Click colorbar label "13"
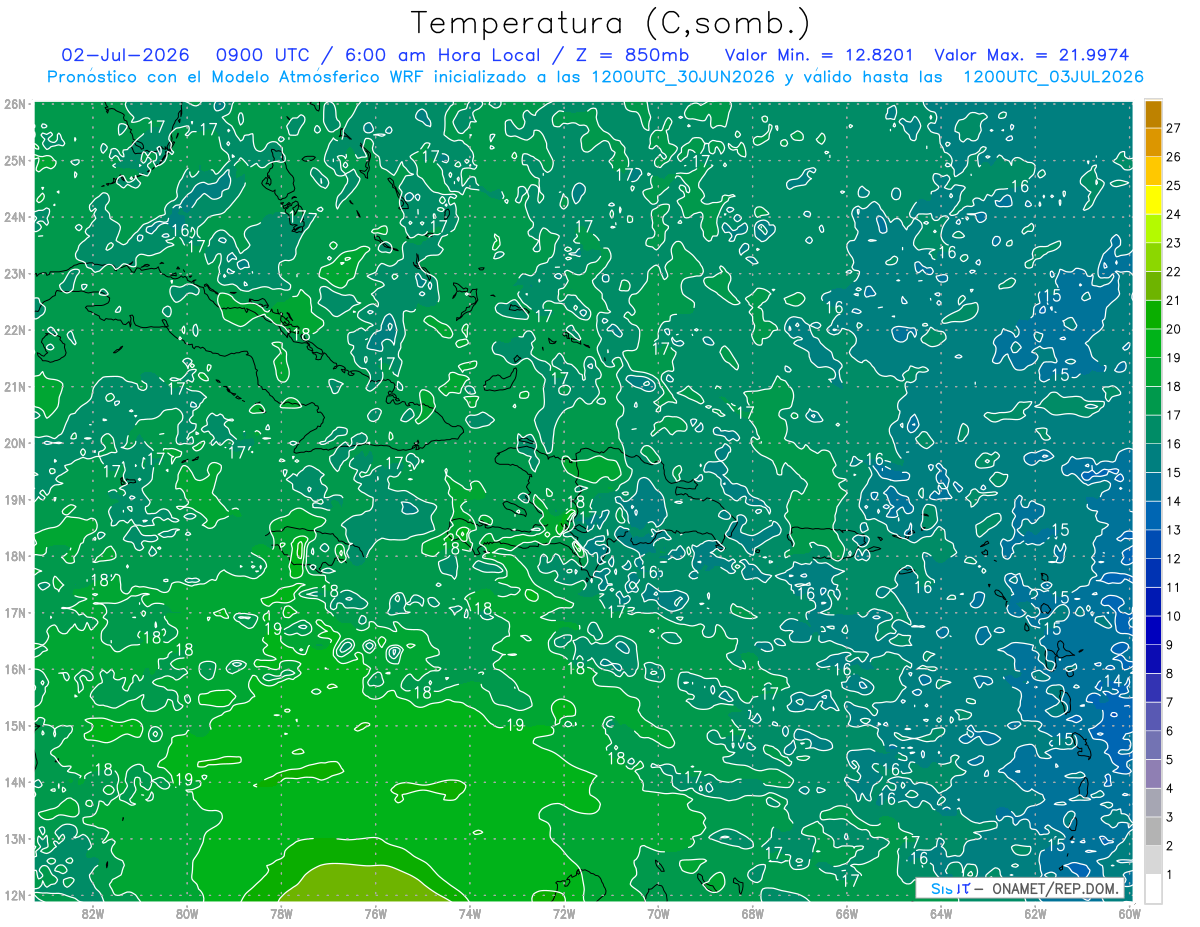The width and height of the screenshot is (1200, 927). coord(1174,530)
